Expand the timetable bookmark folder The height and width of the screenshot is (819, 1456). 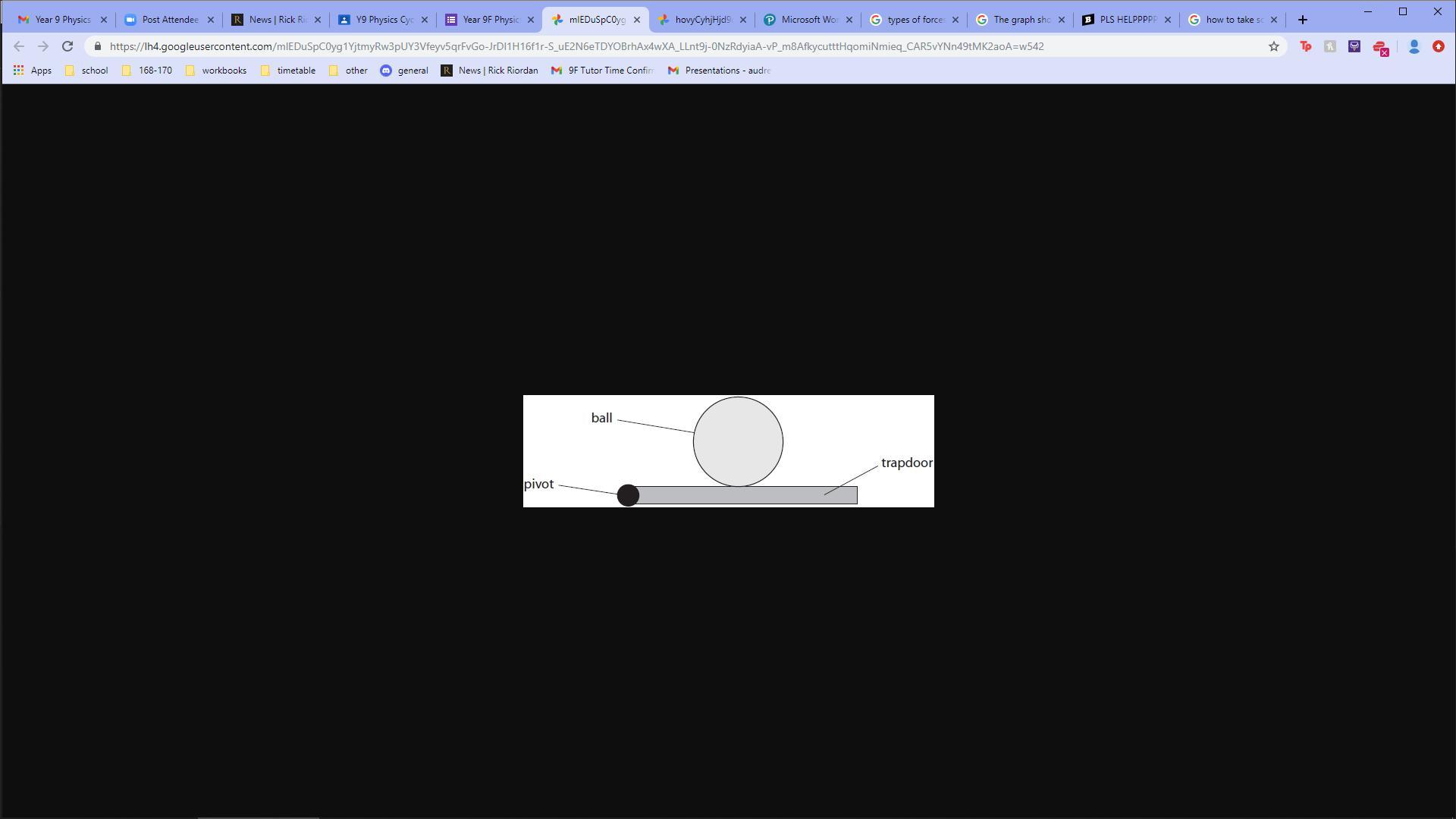[287, 71]
